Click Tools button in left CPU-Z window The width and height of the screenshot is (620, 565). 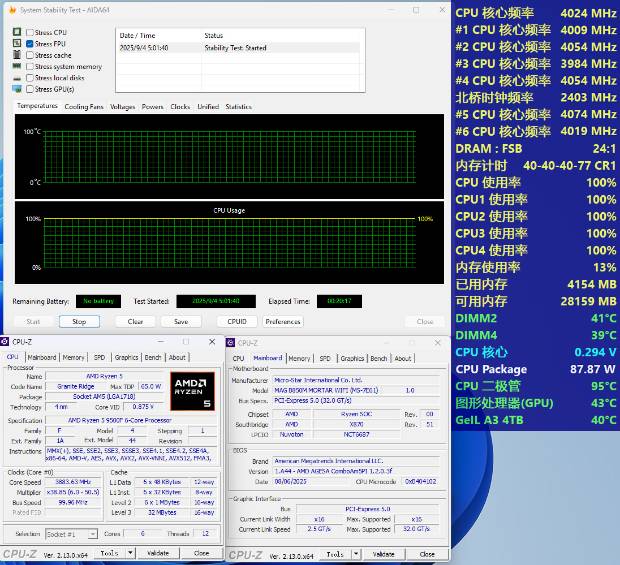coord(110,553)
